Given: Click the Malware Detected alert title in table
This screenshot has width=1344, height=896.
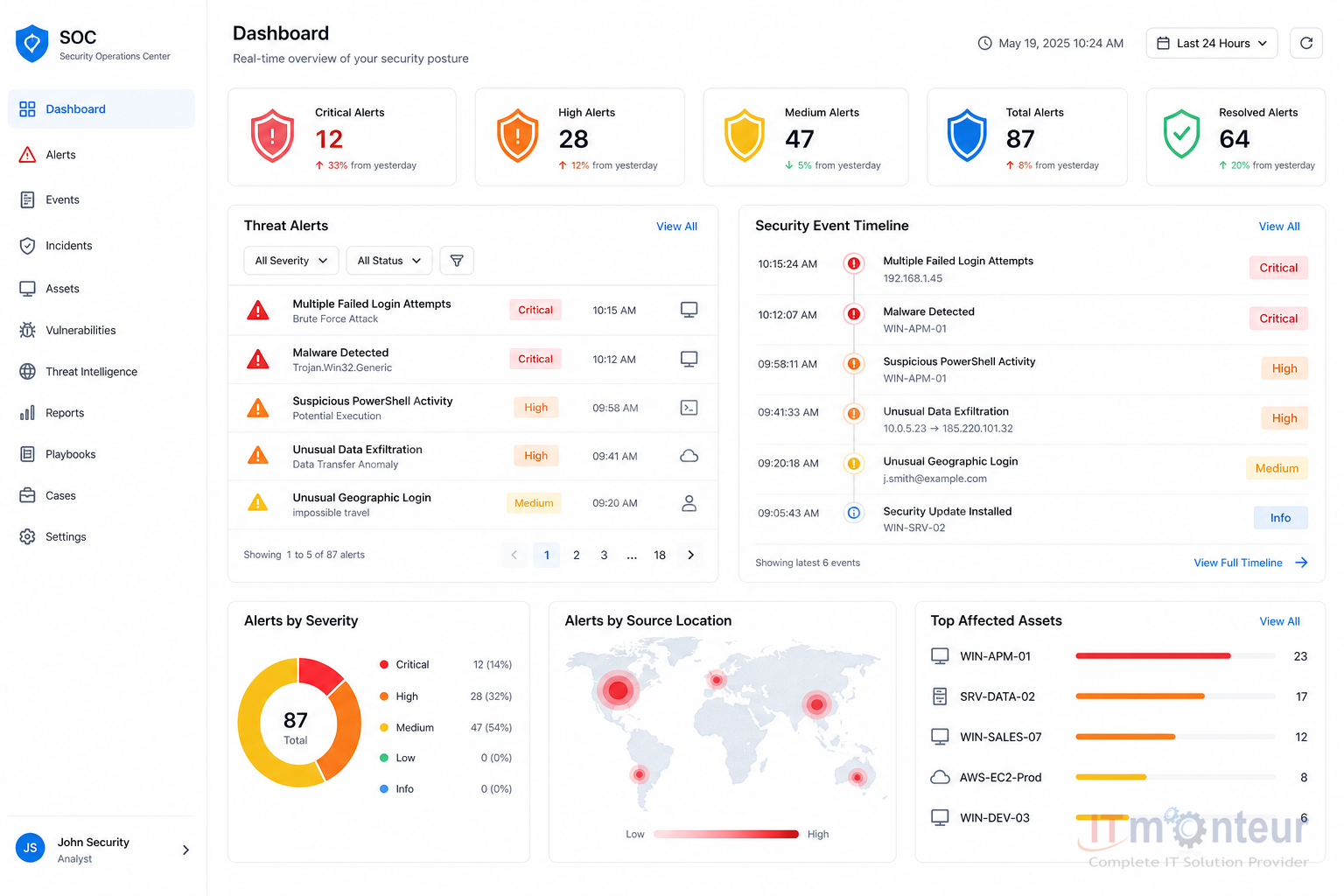Looking at the screenshot, I should click(x=340, y=353).
